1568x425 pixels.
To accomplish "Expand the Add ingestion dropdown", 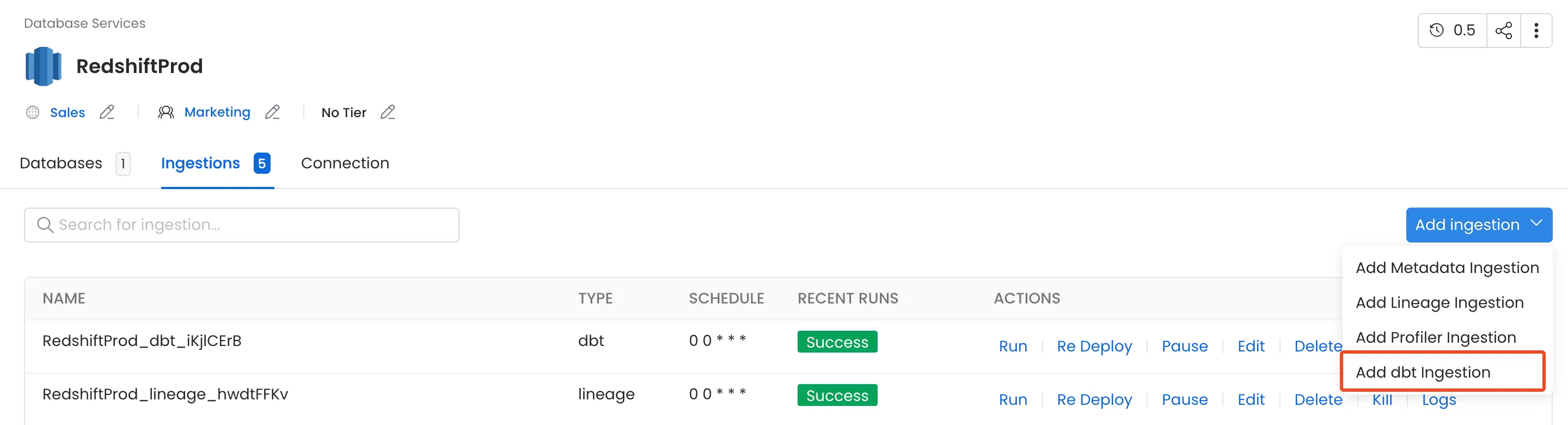I will click(1479, 224).
